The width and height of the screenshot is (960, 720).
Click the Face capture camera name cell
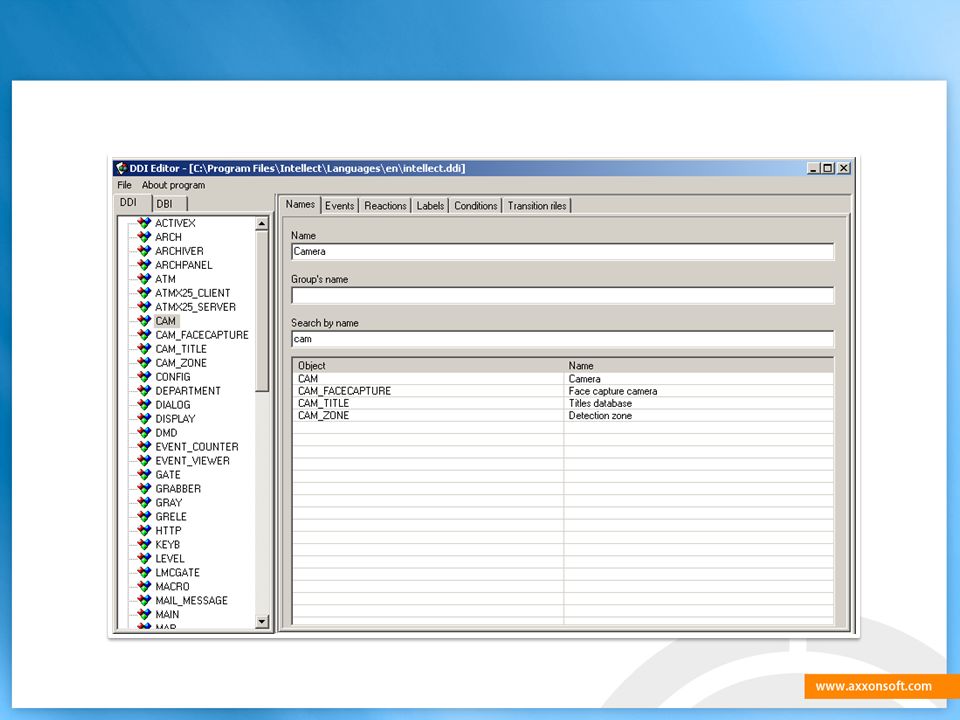click(698, 391)
